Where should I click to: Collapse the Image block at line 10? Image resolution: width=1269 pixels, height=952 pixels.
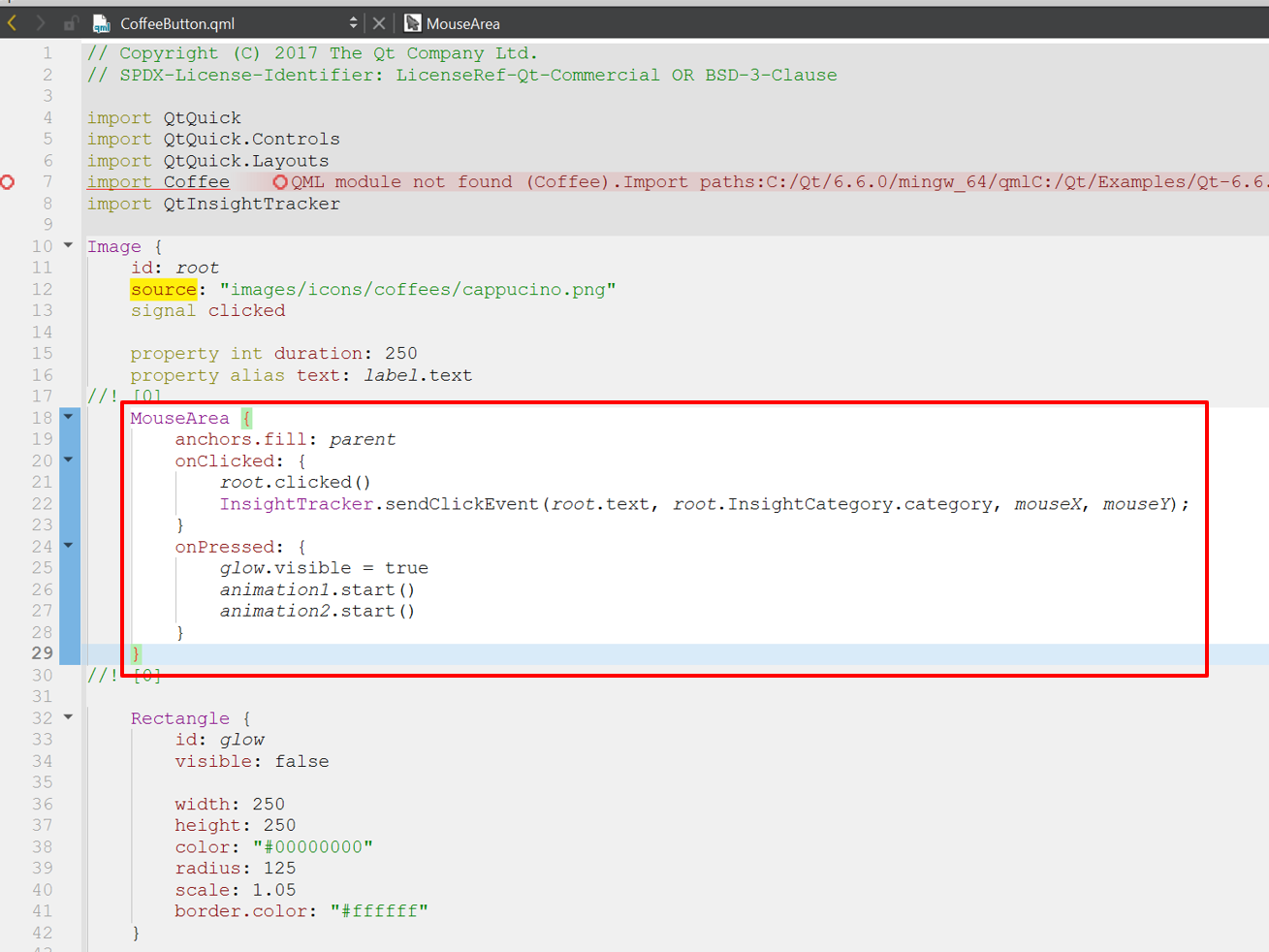coord(69,246)
